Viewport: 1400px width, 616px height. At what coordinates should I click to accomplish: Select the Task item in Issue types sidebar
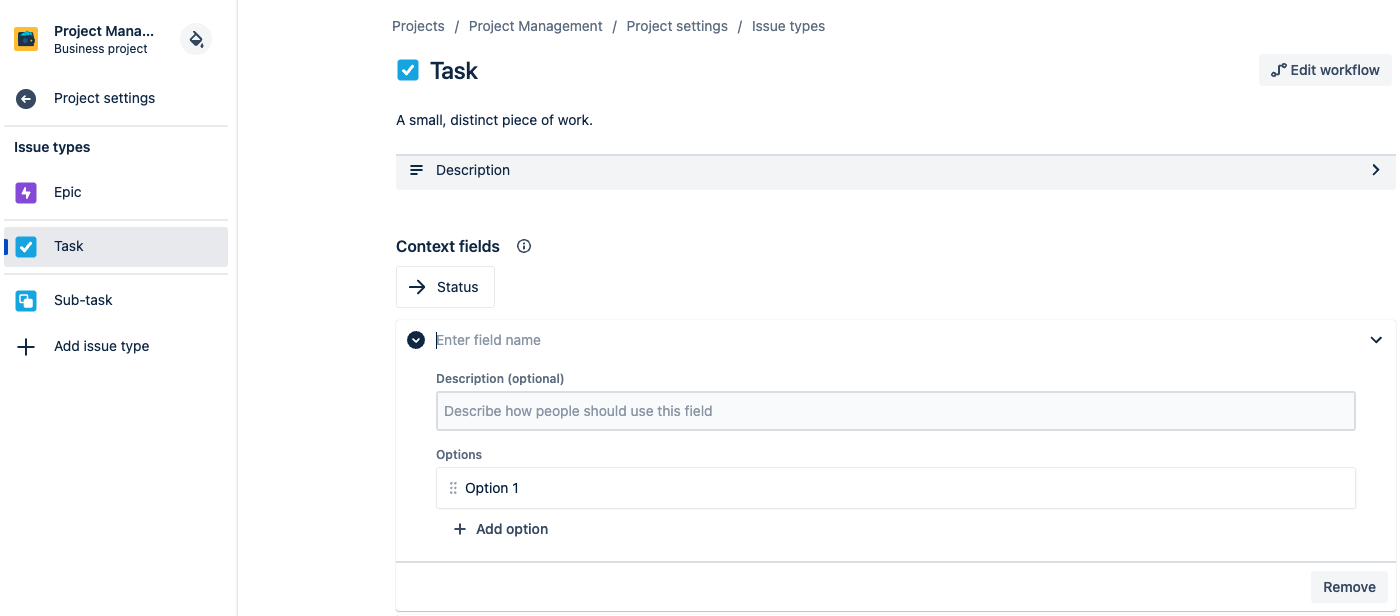[69, 245]
